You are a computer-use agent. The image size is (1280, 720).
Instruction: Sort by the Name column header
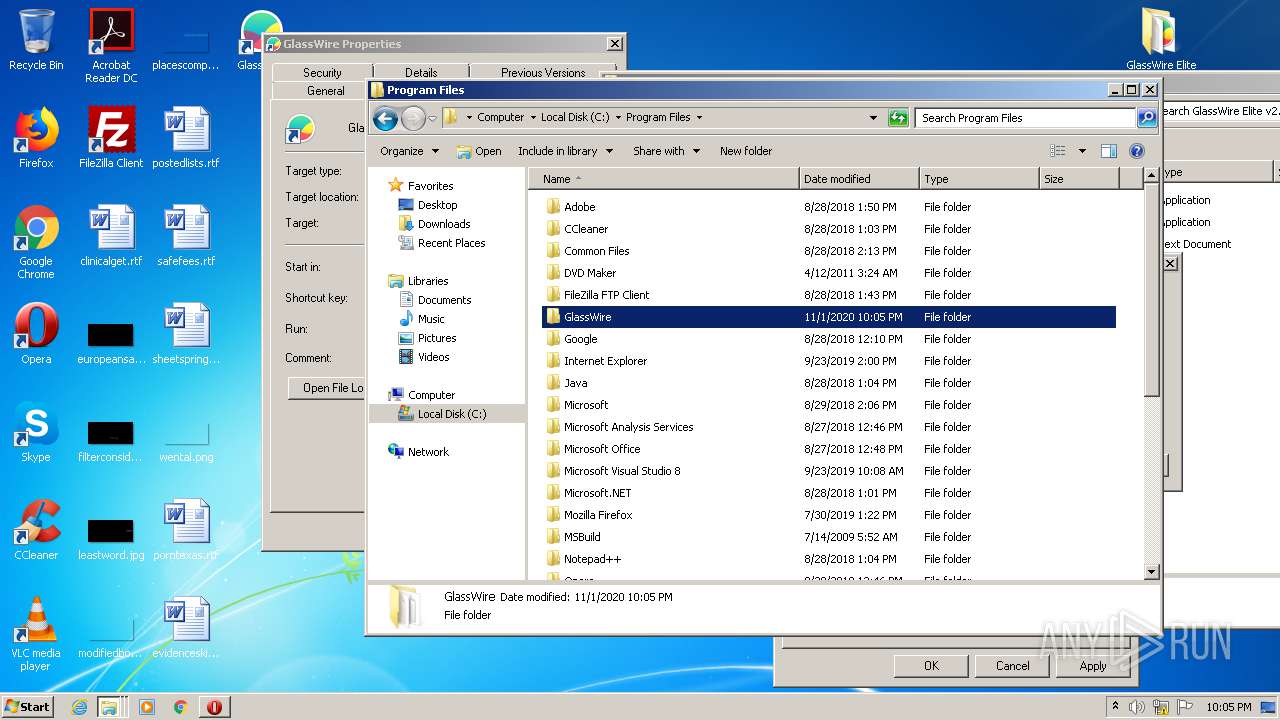point(664,179)
